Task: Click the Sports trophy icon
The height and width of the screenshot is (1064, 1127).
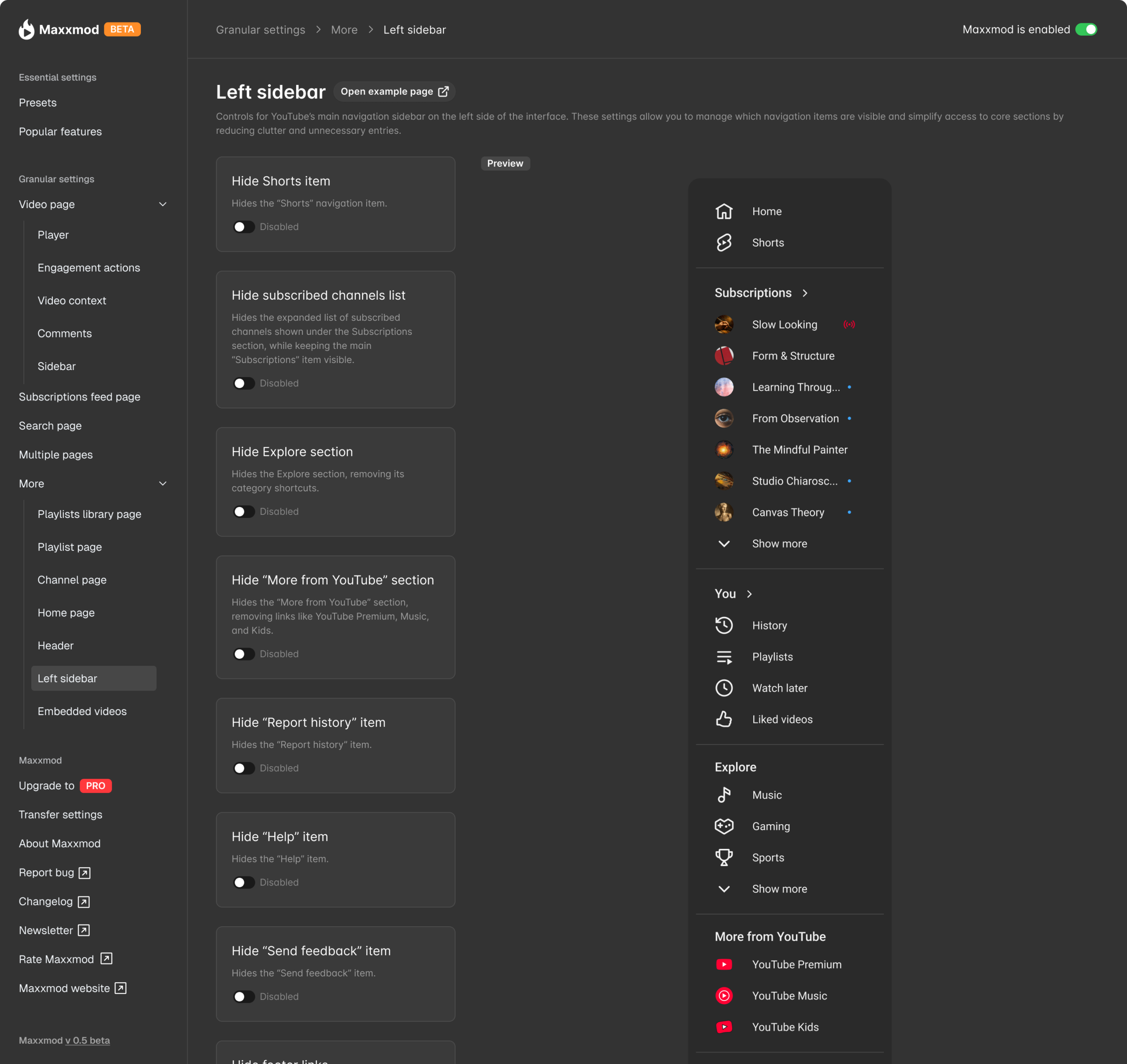Action: pos(725,857)
